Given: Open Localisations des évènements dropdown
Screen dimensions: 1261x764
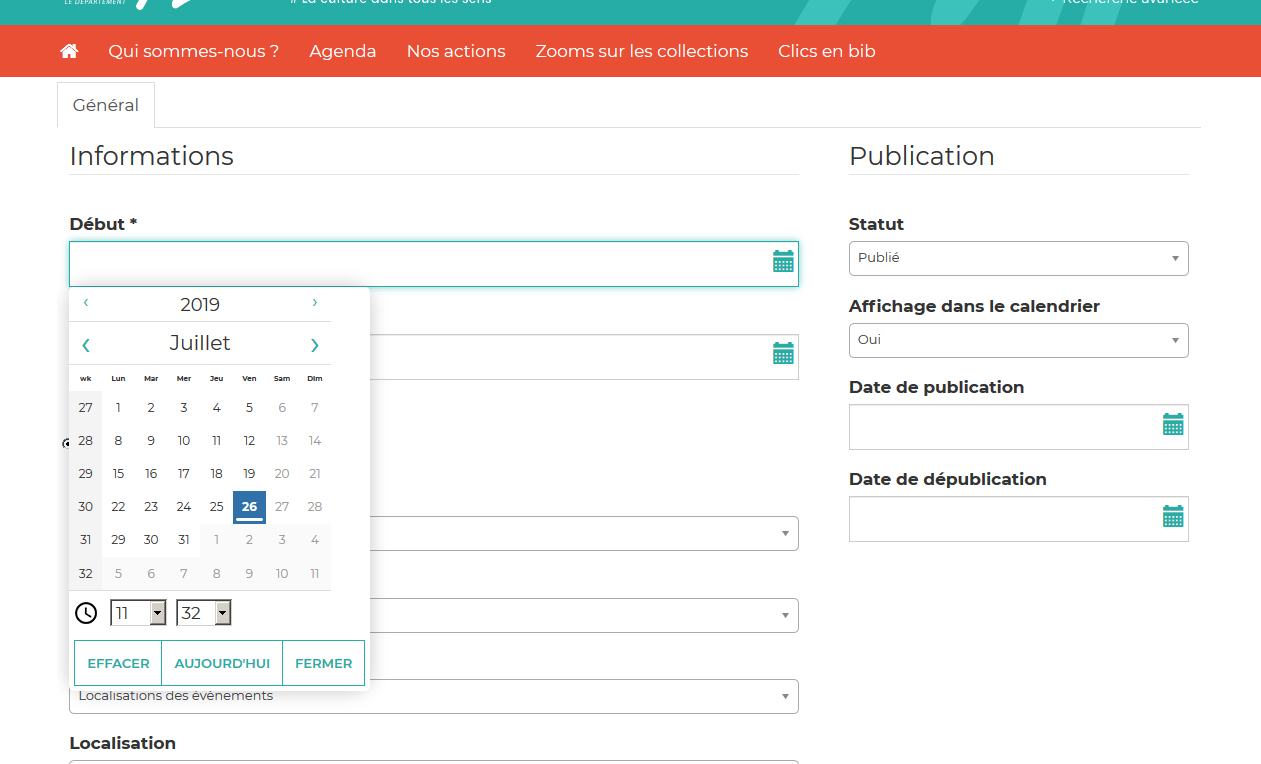Looking at the screenshot, I should pos(434,696).
